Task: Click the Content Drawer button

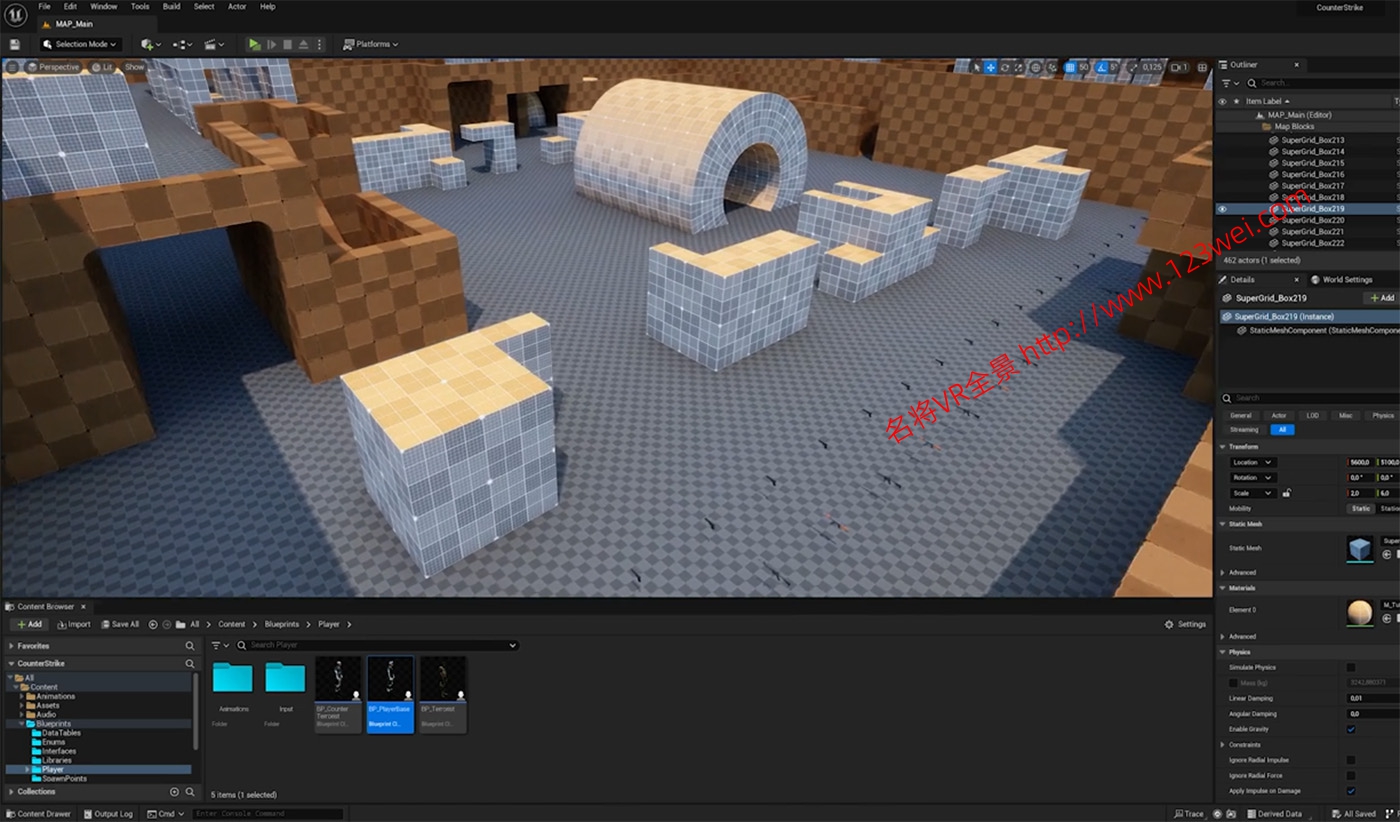Action: pyautogui.click(x=38, y=814)
